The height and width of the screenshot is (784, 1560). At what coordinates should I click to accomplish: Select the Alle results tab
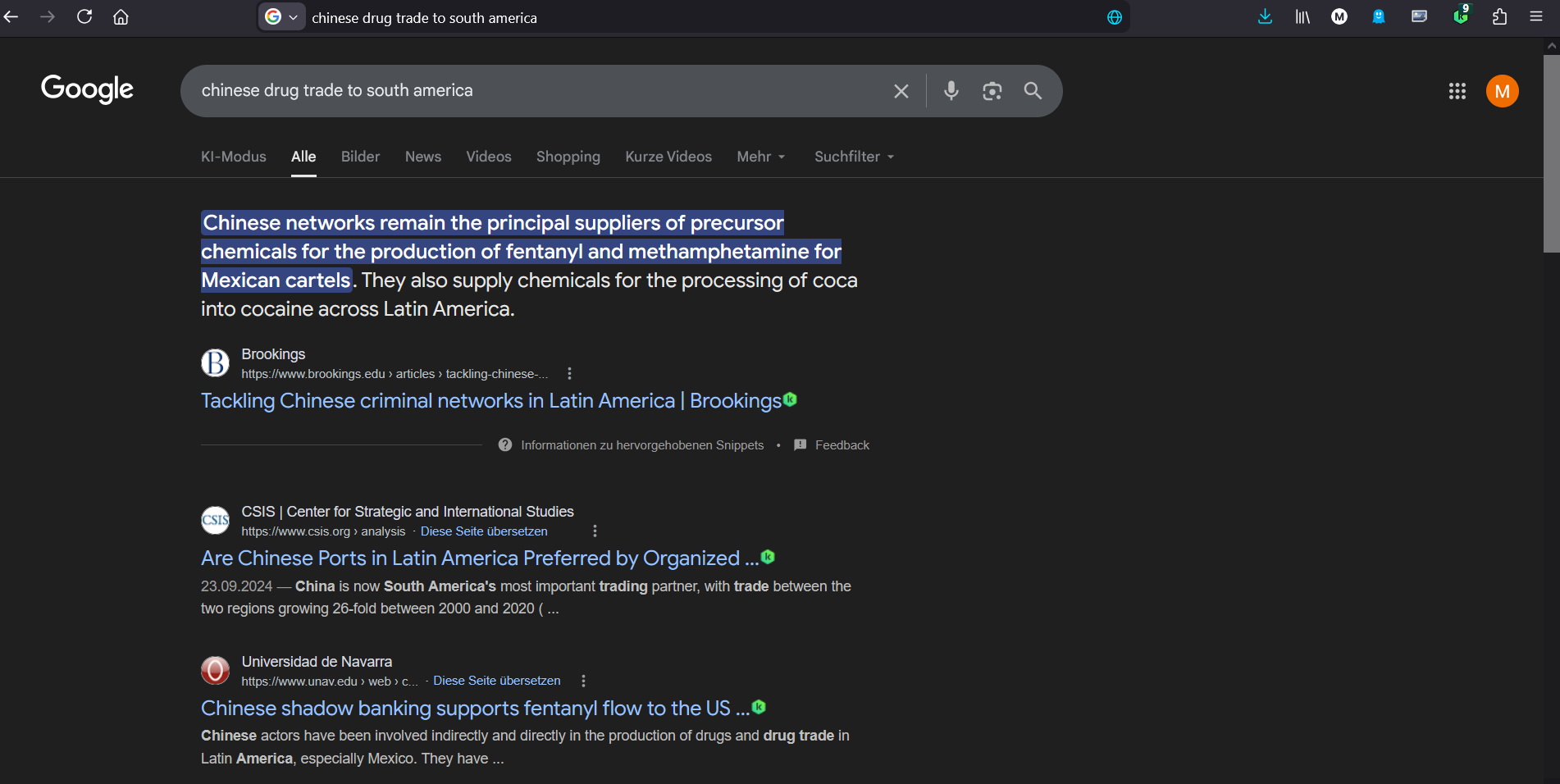pos(303,157)
